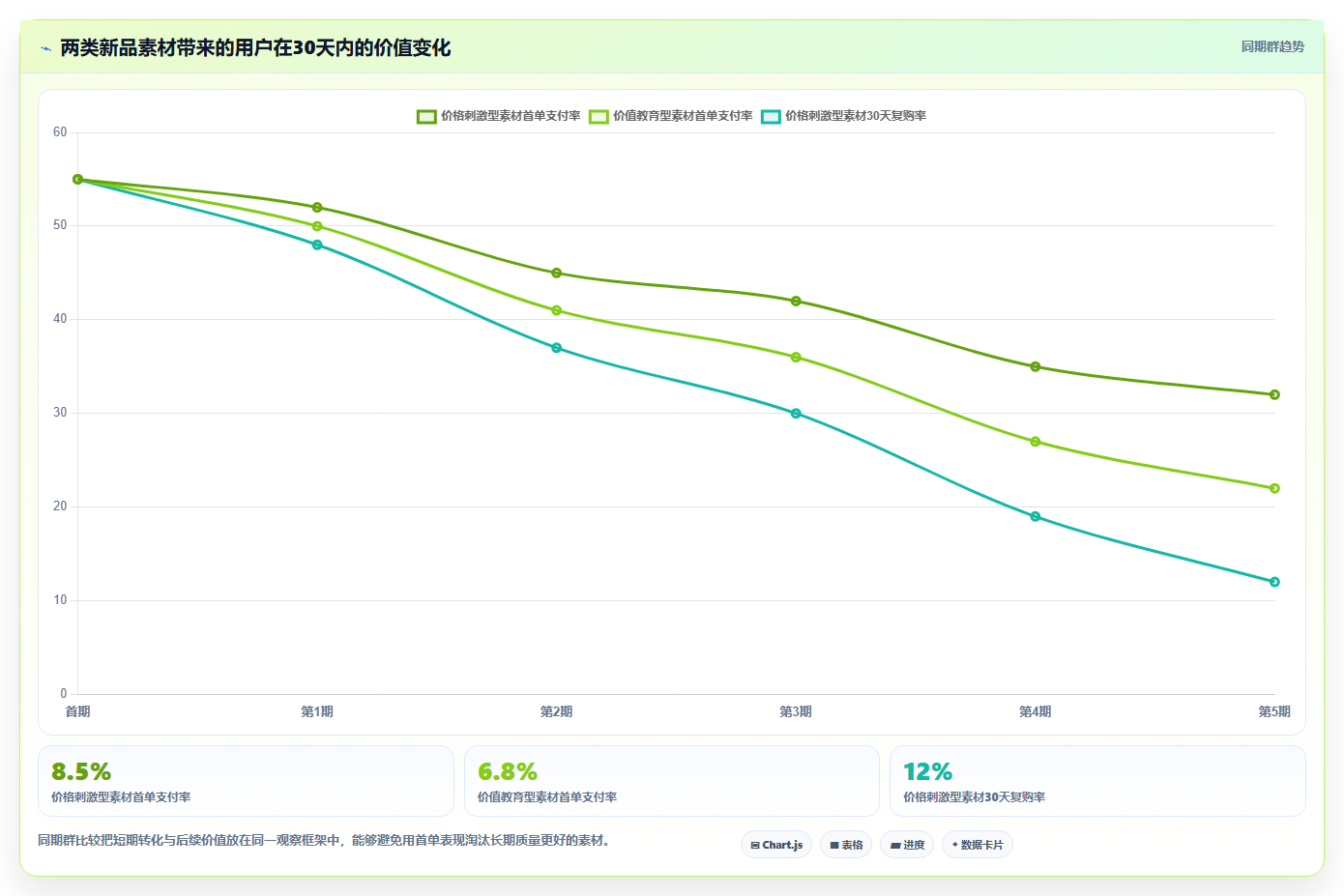The image size is (1344, 896).
Task: Click light green data point at 第2期
Action: pyautogui.click(x=557, y=310)
